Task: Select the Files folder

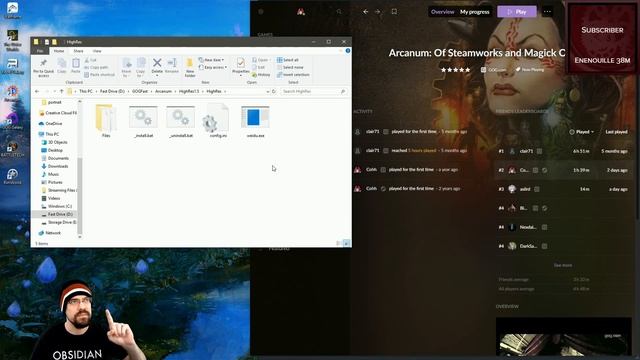Action: coord(106,121)
